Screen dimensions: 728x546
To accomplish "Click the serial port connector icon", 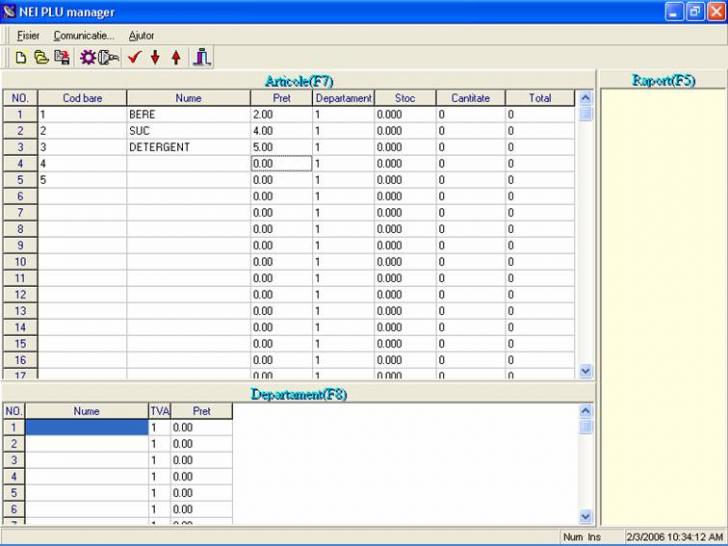I will [109, 57].
